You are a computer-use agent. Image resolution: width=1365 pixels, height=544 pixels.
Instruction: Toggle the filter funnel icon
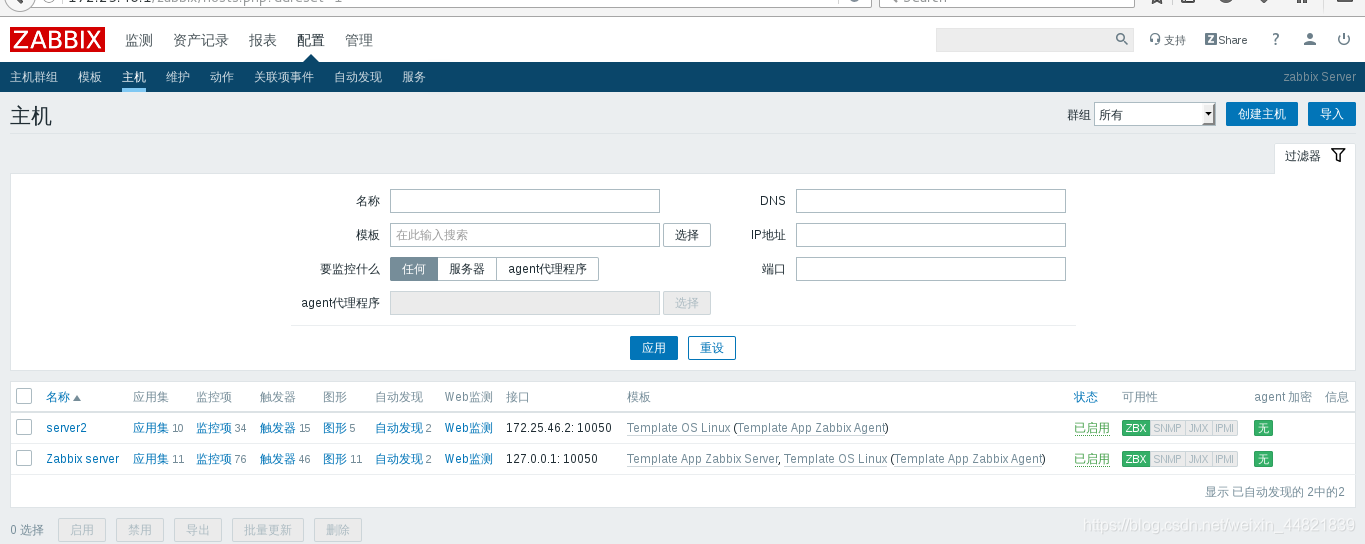1338,156
